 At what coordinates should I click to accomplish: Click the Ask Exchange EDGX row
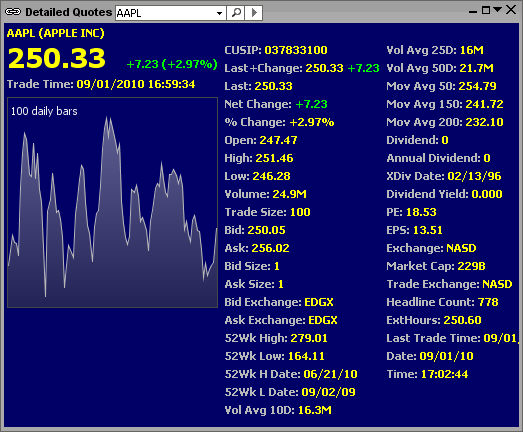pyautogui.click(x=281, y=320)
